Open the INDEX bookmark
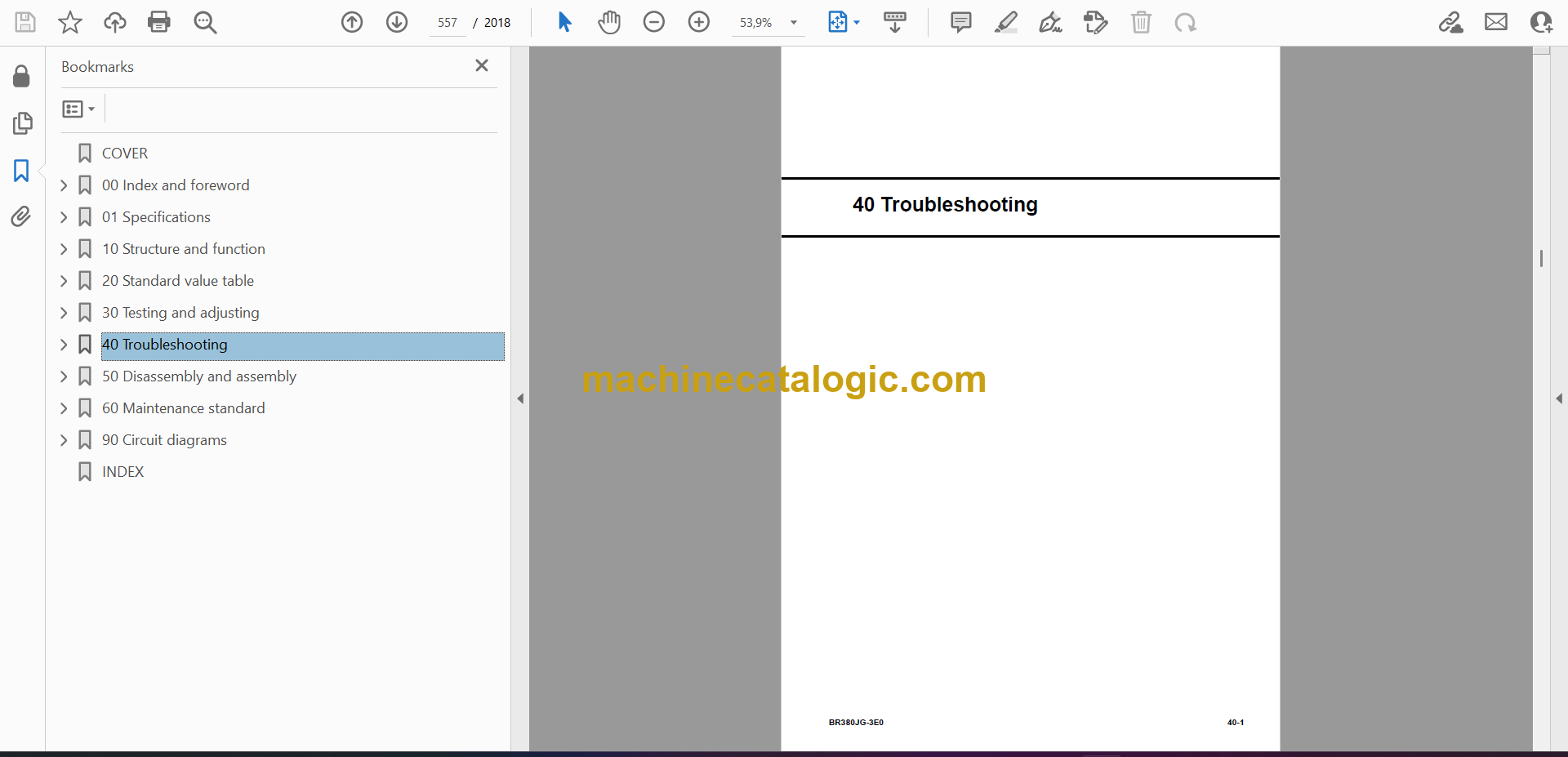The height and width of the screenshot is (757, 1568). tap(122, 472)
